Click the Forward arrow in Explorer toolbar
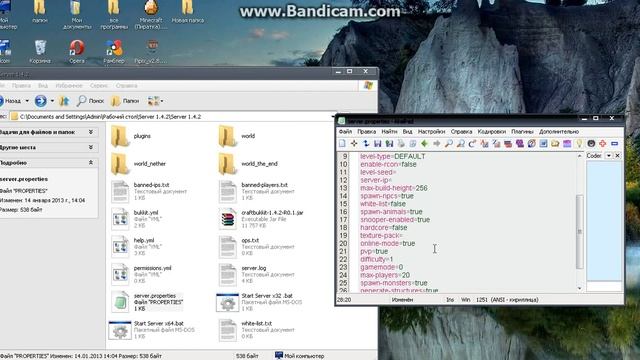 40,101
